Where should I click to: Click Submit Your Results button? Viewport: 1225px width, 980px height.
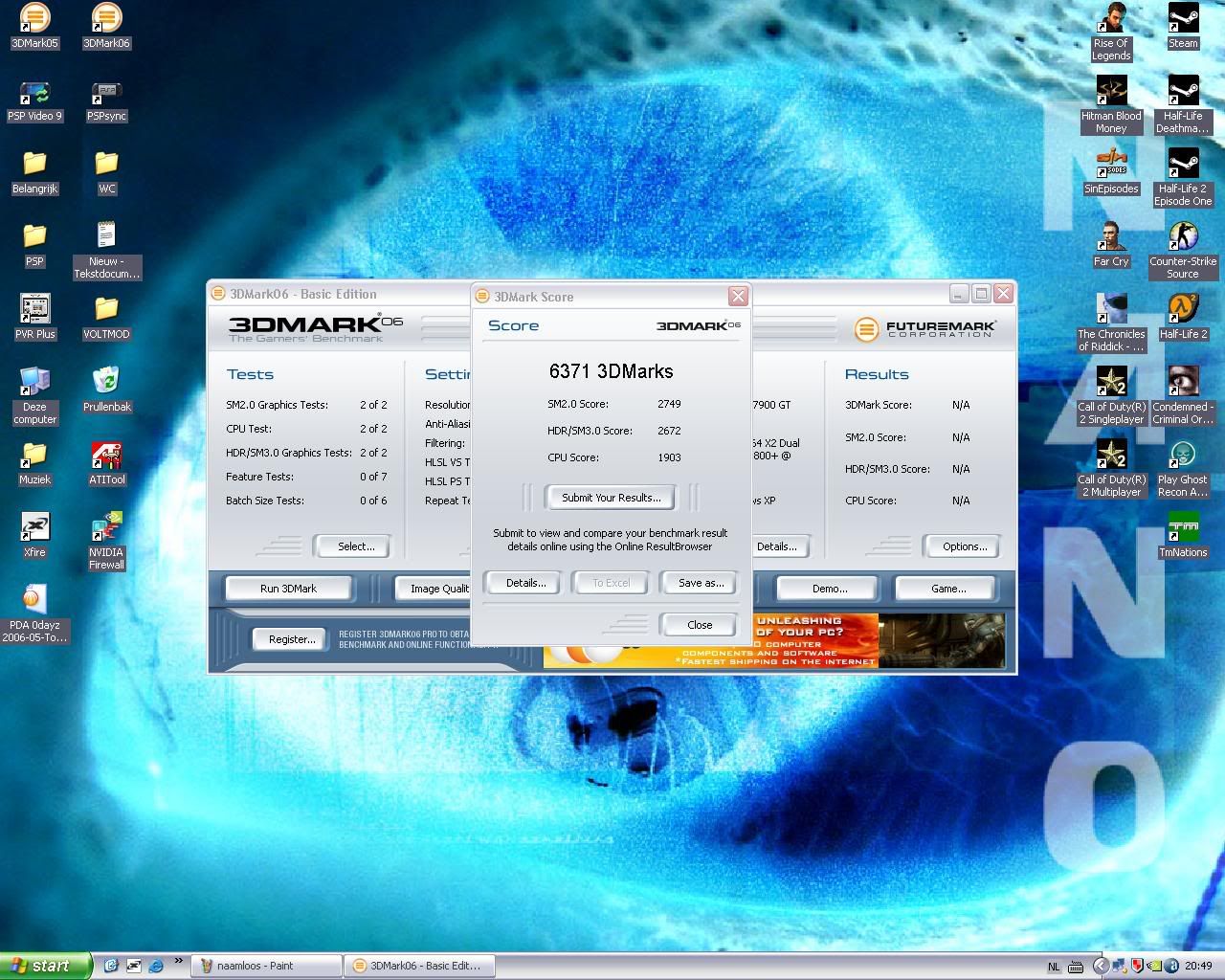coord(611,498)
